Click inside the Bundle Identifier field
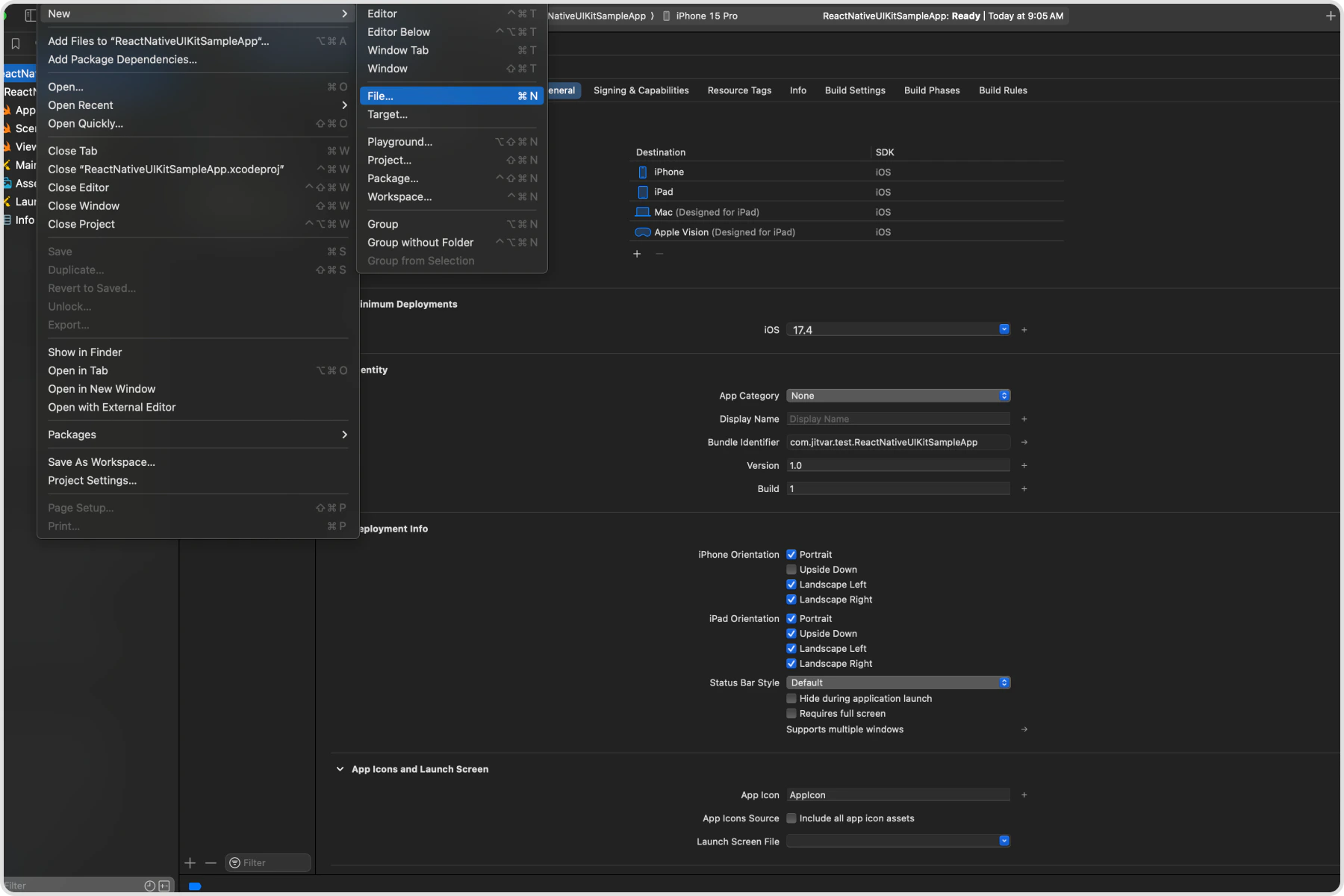Screen dimensions: 1344x896 click(x=881, y=442)
